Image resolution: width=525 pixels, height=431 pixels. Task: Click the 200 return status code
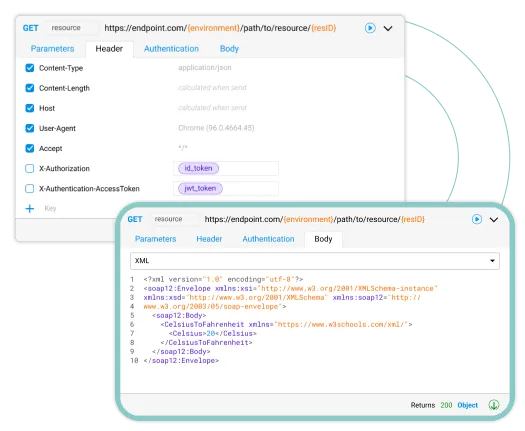coord(446,405)
